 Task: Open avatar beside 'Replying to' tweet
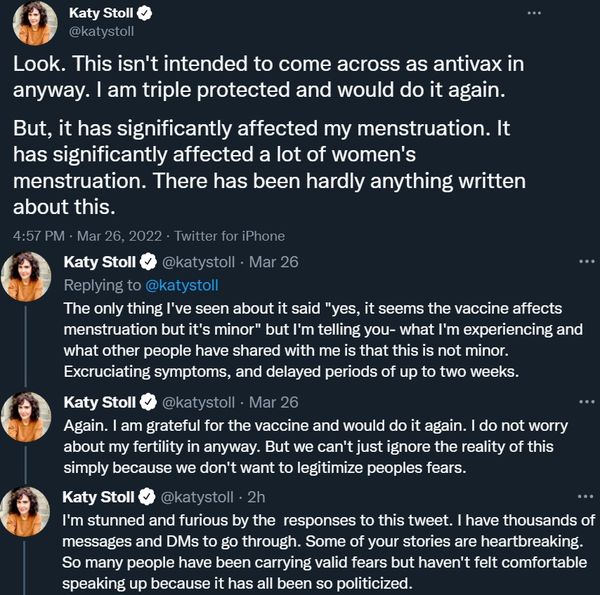click(26, 277)
